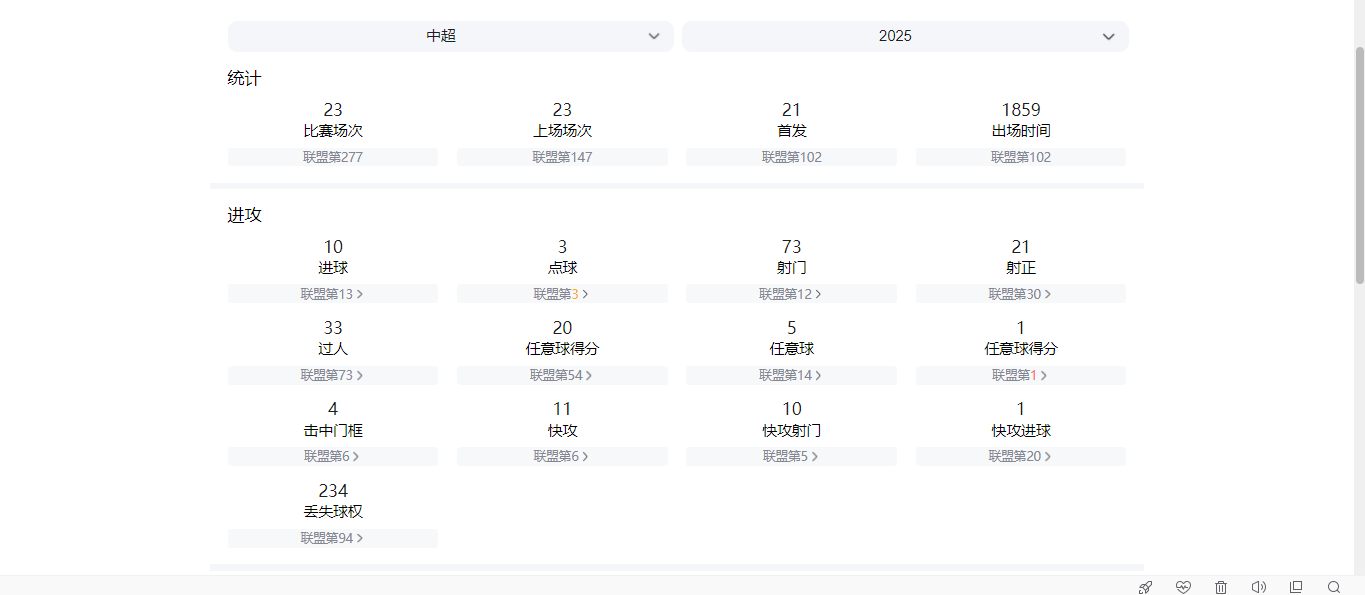The image size is (1365, 595).
Task: Open the 2025 season dropdown
Action: pos(905,36)
